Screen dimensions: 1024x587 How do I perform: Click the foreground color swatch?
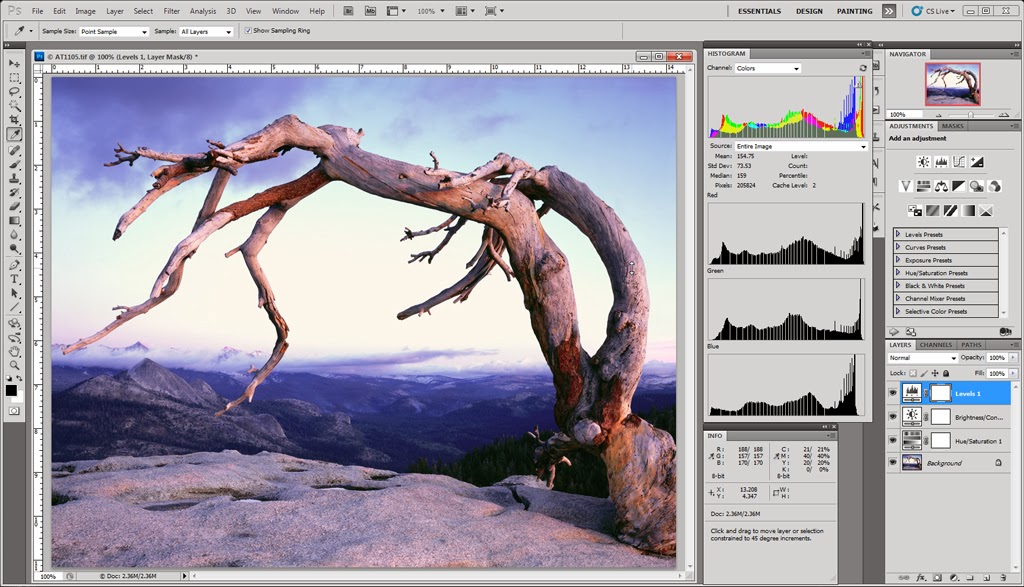pos(12,389)
